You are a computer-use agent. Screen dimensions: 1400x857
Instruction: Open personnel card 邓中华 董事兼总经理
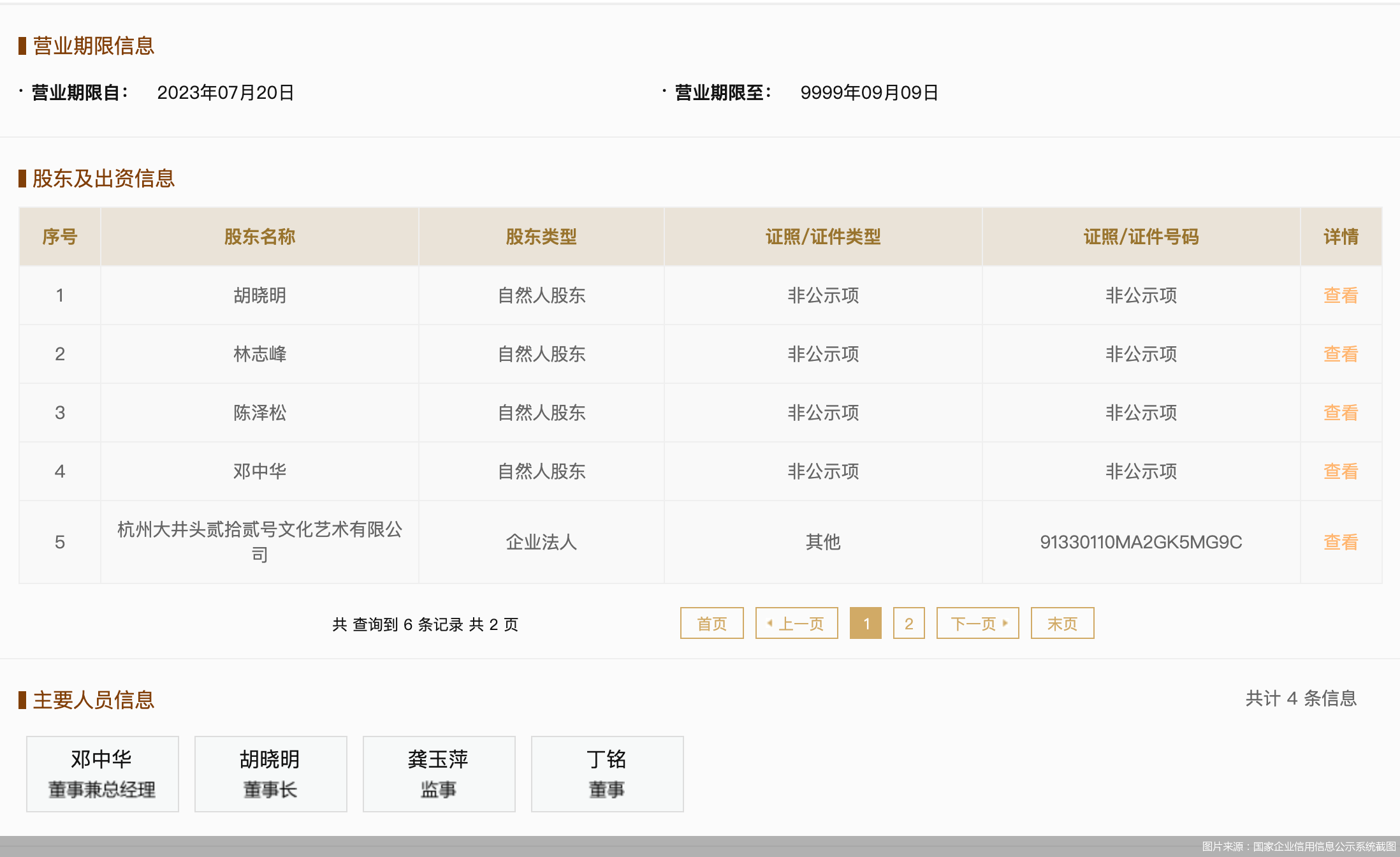(103, 774)
